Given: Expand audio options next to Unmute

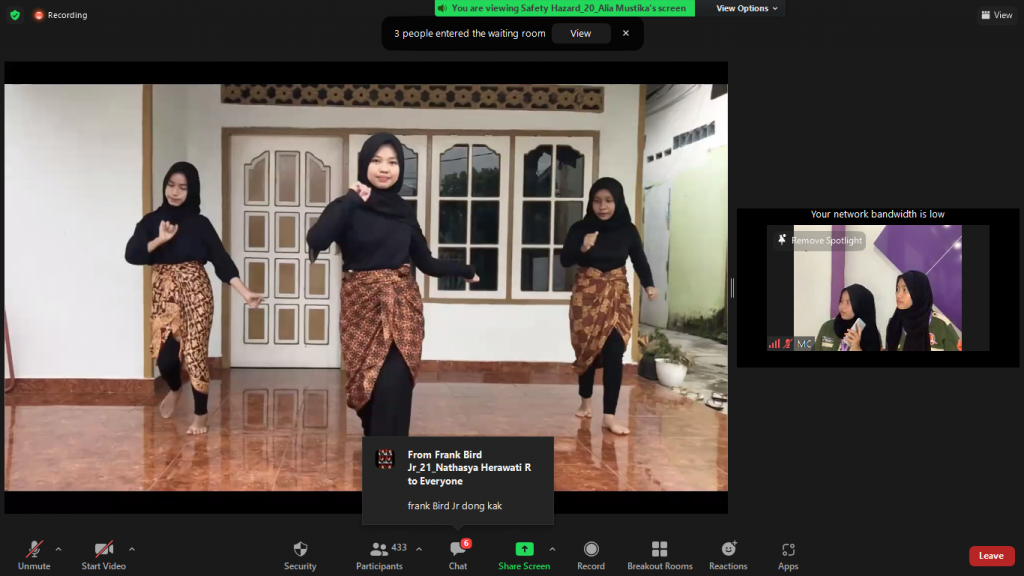Looking at the screenshot, I should click(x=58, y=549).
